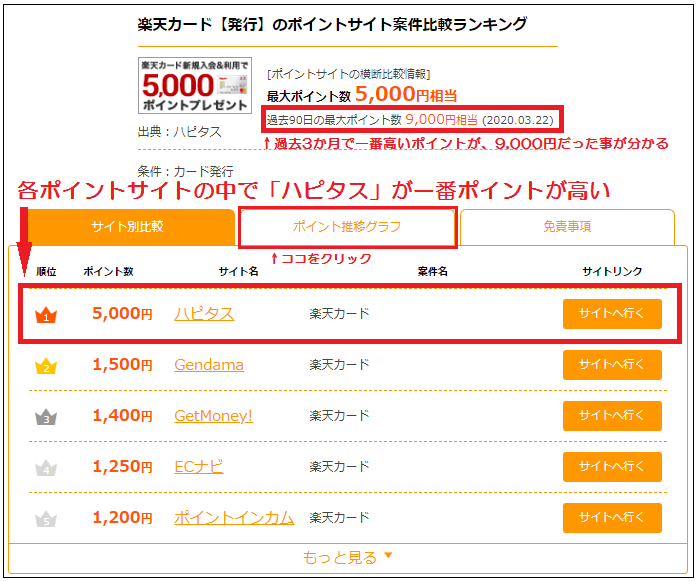Click the 出典：ハピタス text
The height and width of the screenshot is (581, 697).
click(180, 132)
